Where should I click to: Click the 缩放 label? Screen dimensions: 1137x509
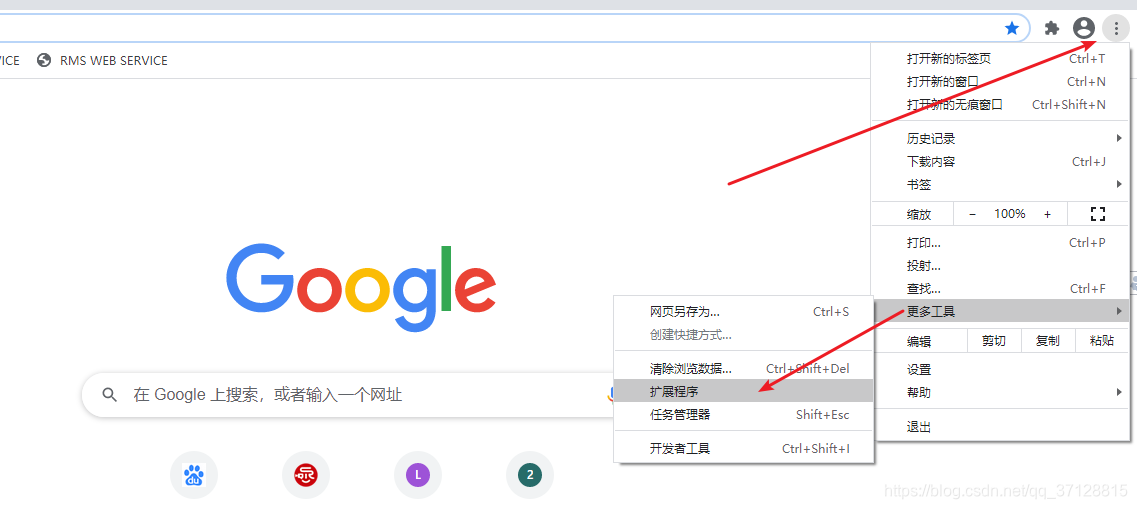tap(919, 215)
